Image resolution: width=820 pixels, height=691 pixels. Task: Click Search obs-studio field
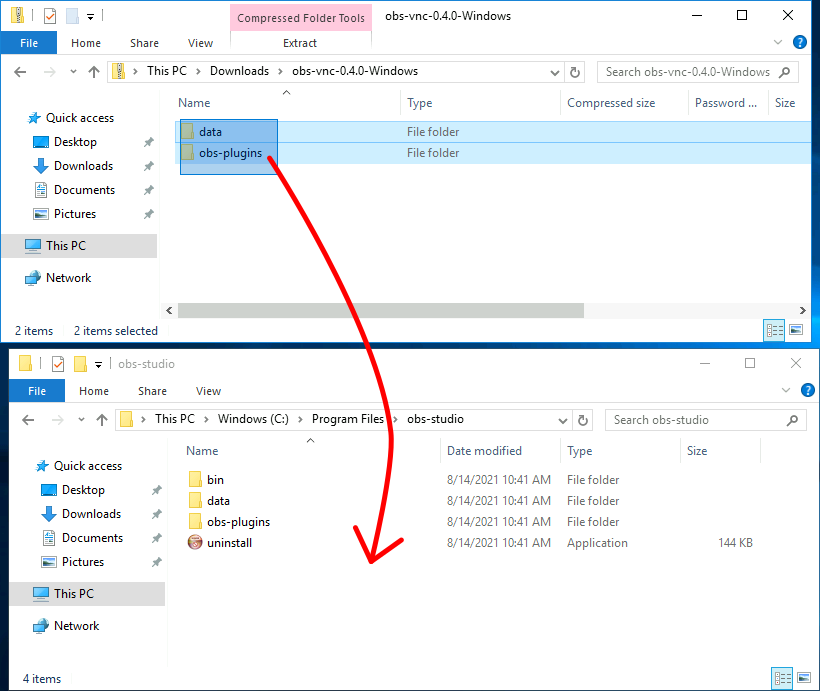[x=705, y=420]
